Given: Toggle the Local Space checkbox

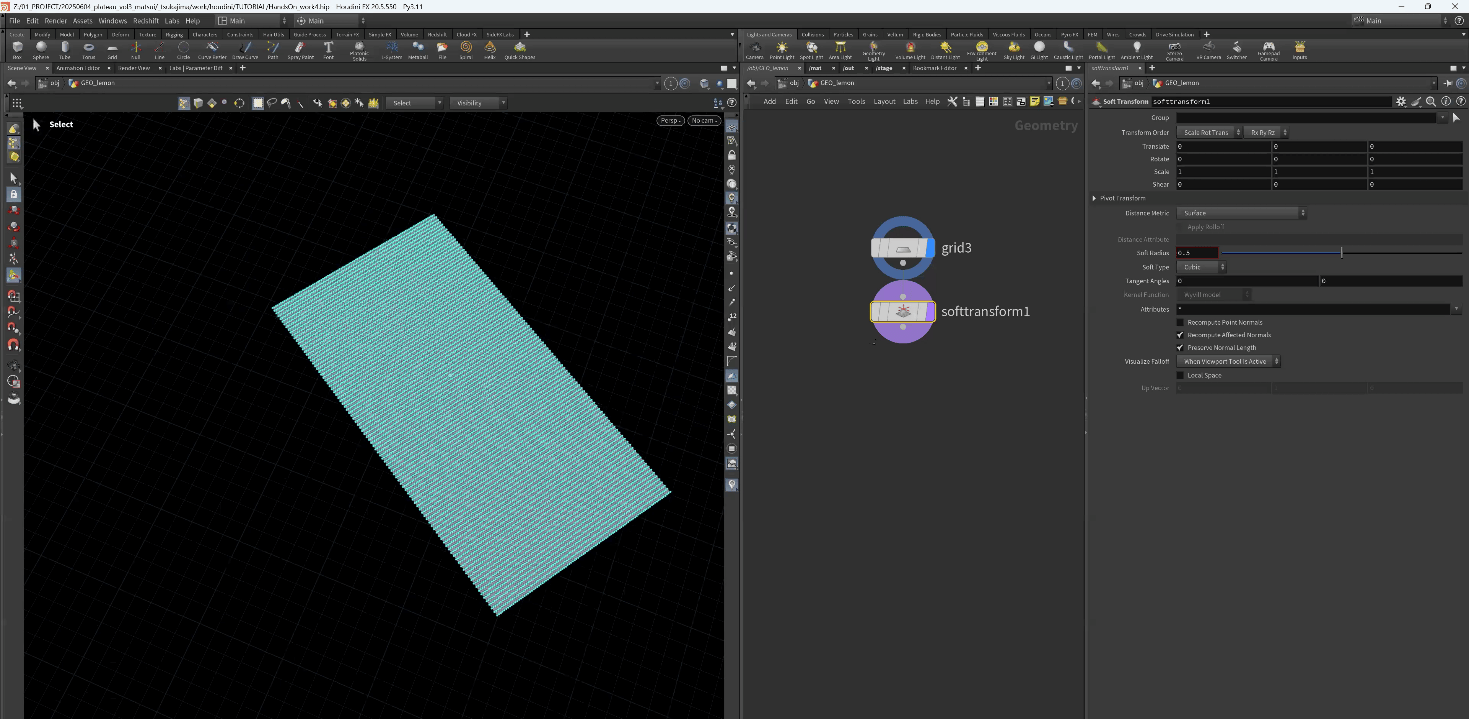Looking at the screenshot, I should 1180,375.
